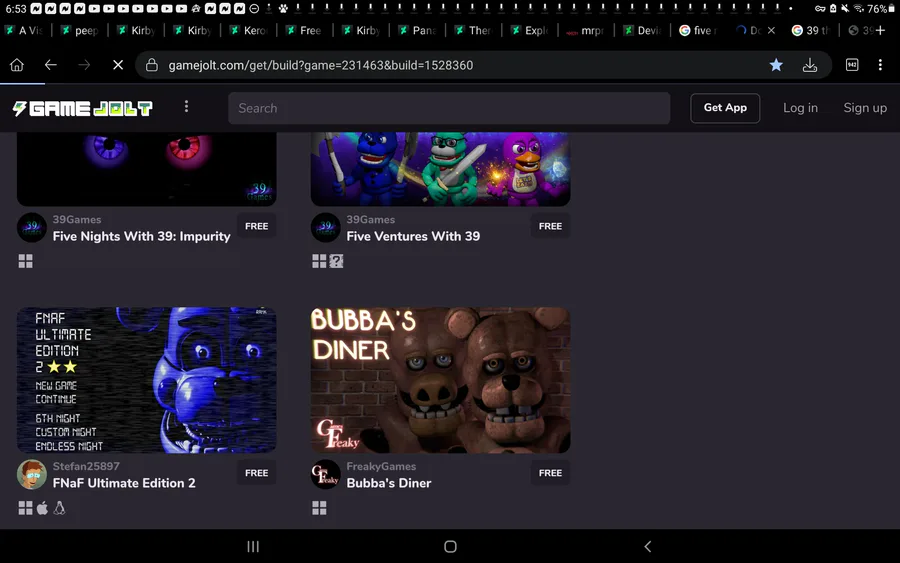Click the FreakyGames author name

[381, 467]
